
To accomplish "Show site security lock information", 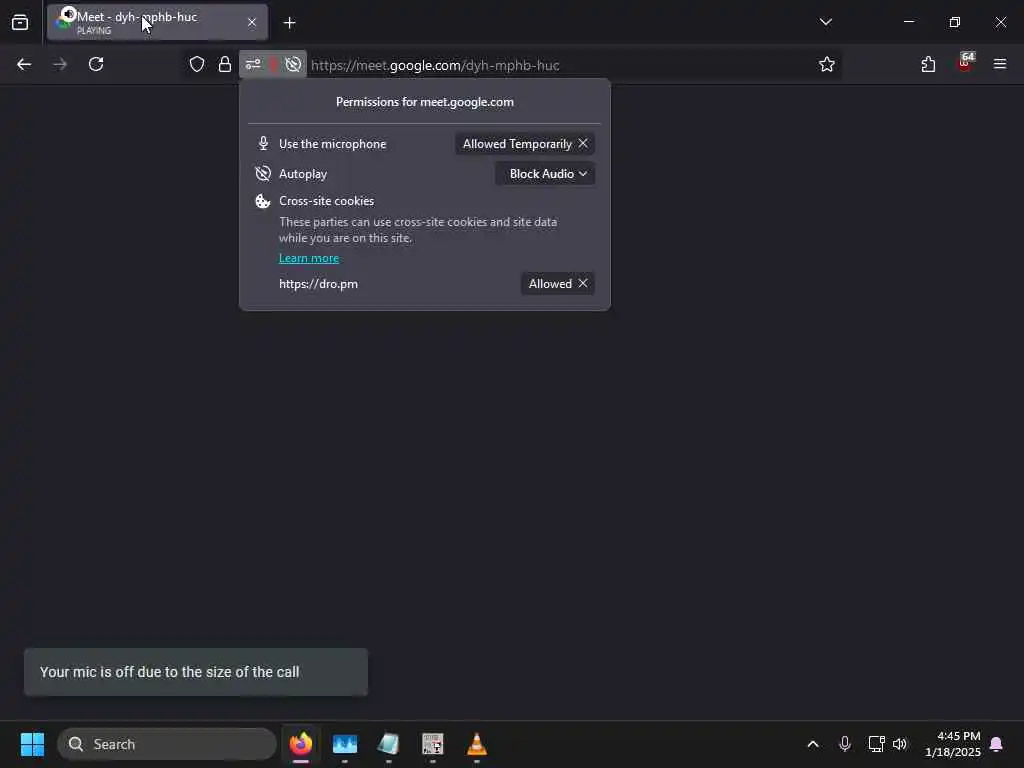I will [225, 64].
